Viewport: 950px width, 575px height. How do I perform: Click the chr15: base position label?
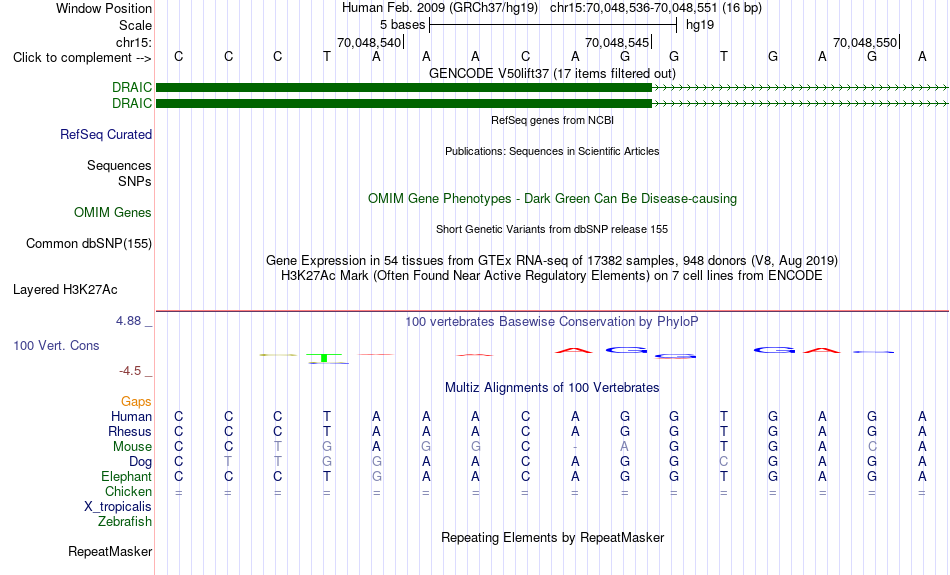[x=133, y=42]
